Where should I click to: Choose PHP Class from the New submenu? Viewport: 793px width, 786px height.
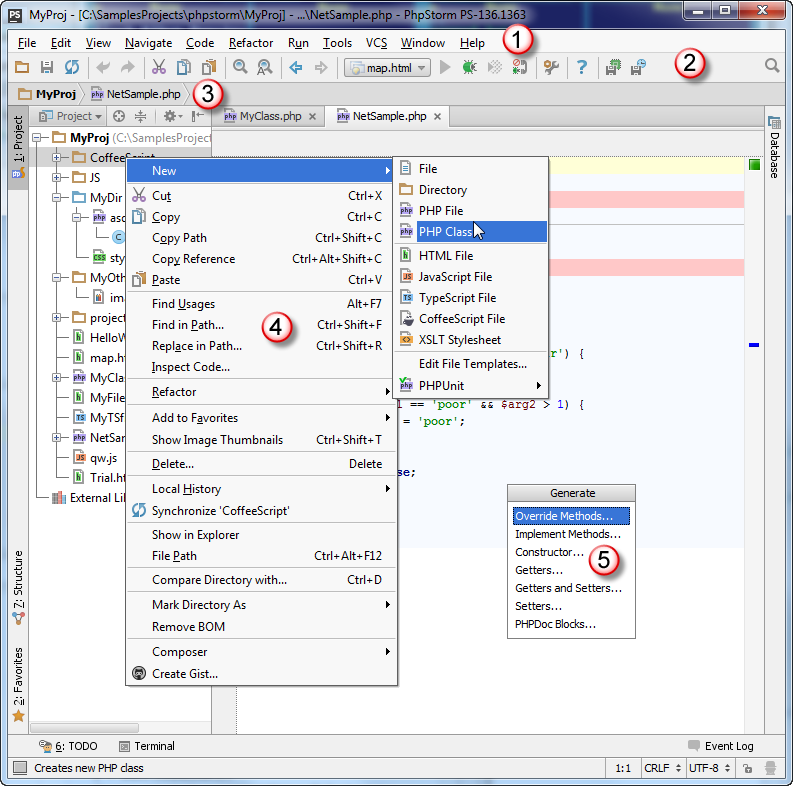pyautogui.click(x=471, y=232)
